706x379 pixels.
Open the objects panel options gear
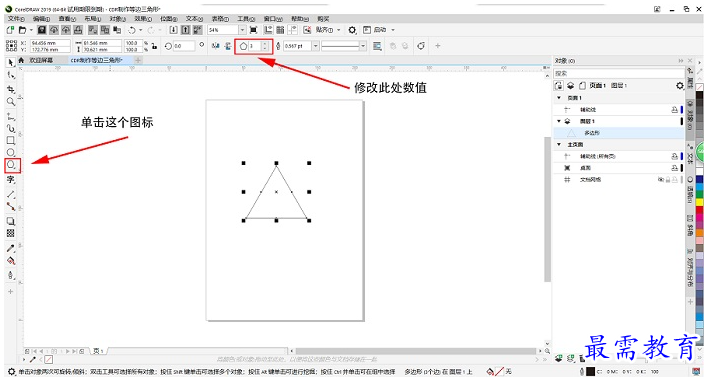[x=679, y=85]
